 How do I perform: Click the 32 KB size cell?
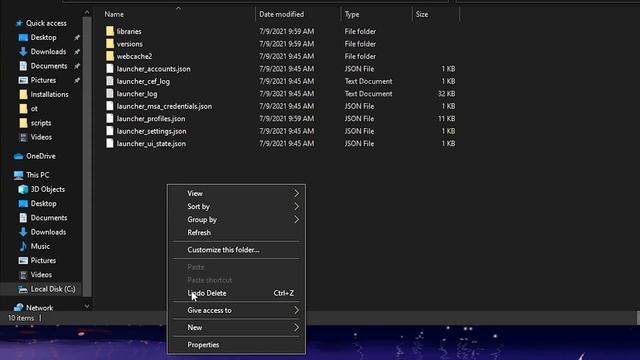pos(446,93)
